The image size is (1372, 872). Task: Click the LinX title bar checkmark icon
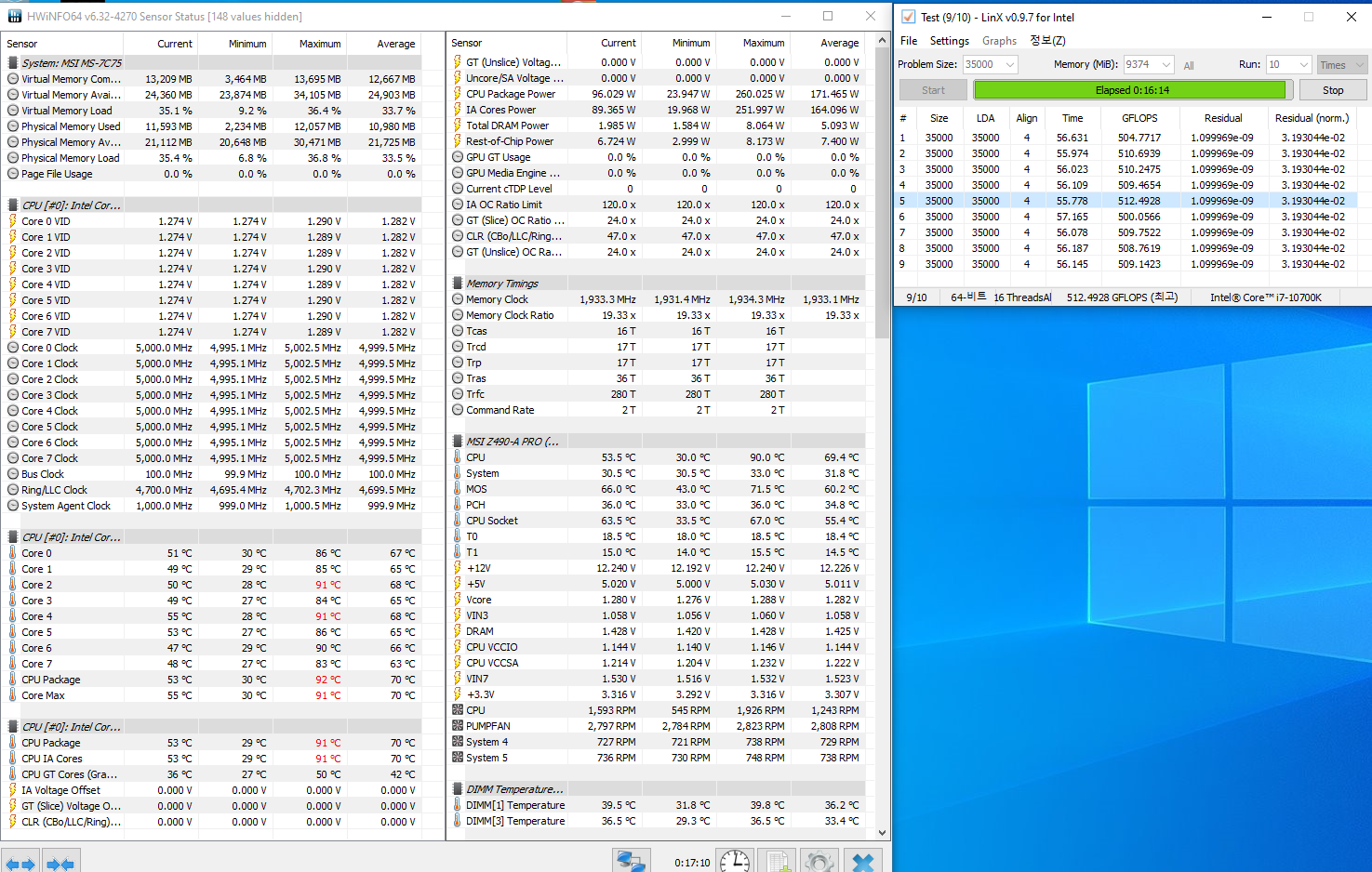coord(908,17)
